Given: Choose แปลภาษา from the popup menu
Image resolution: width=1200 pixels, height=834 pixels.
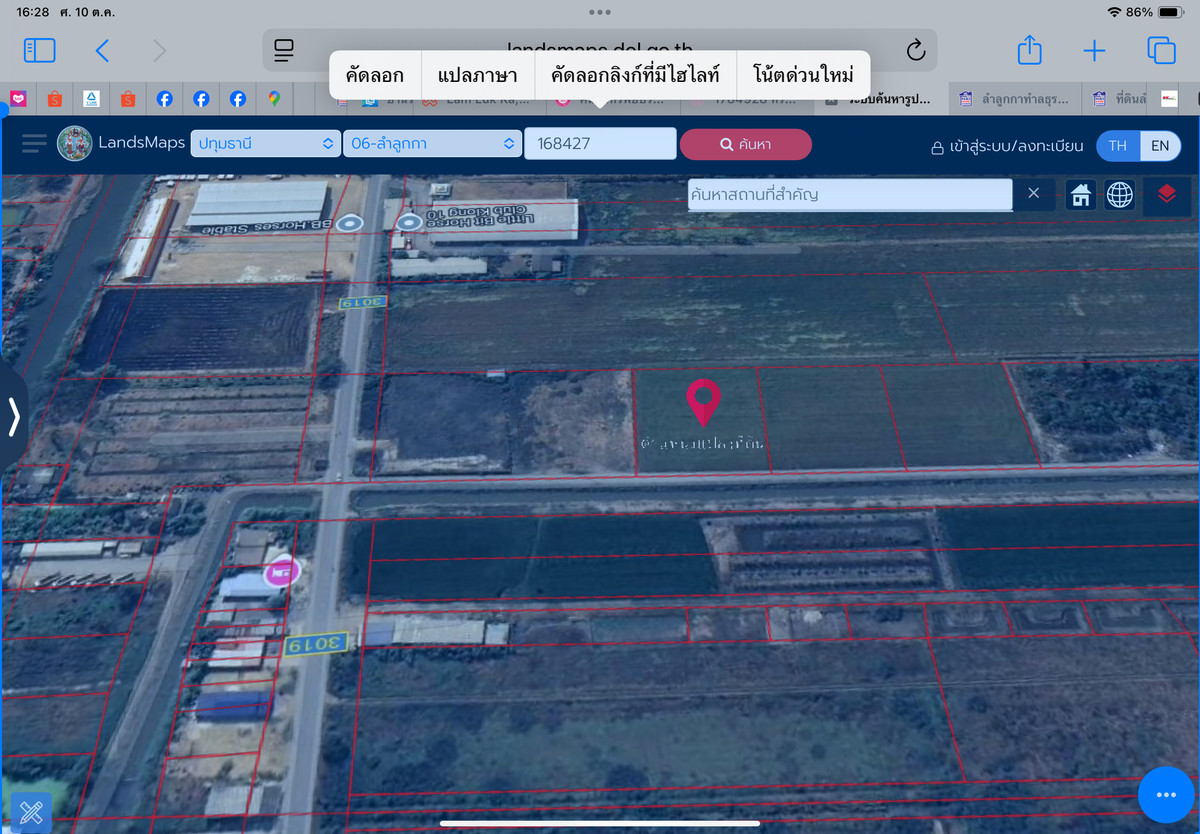Looking at the screenshot, I should pos(477,76).
